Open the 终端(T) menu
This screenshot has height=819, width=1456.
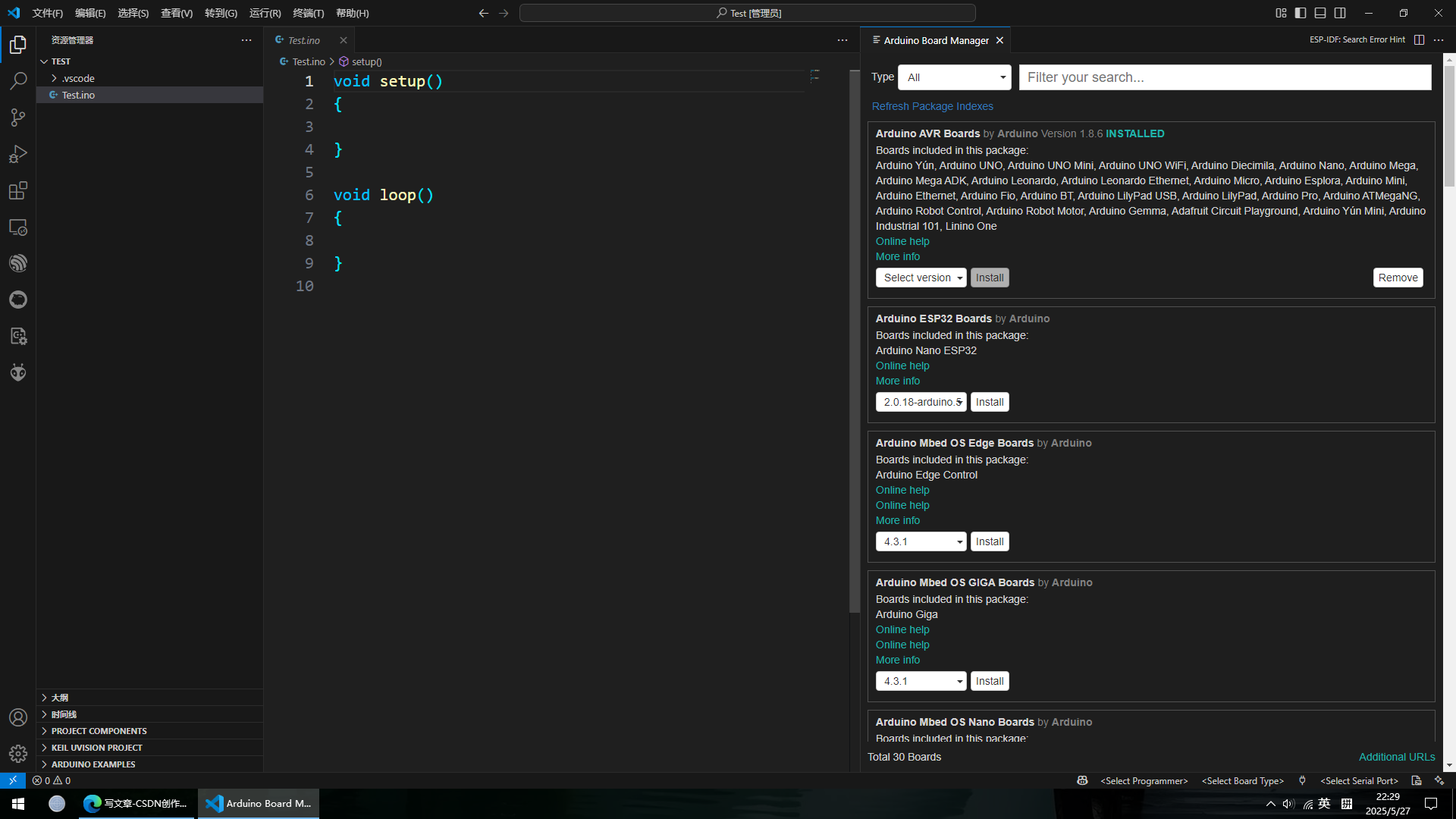click(x=308, y=13)
